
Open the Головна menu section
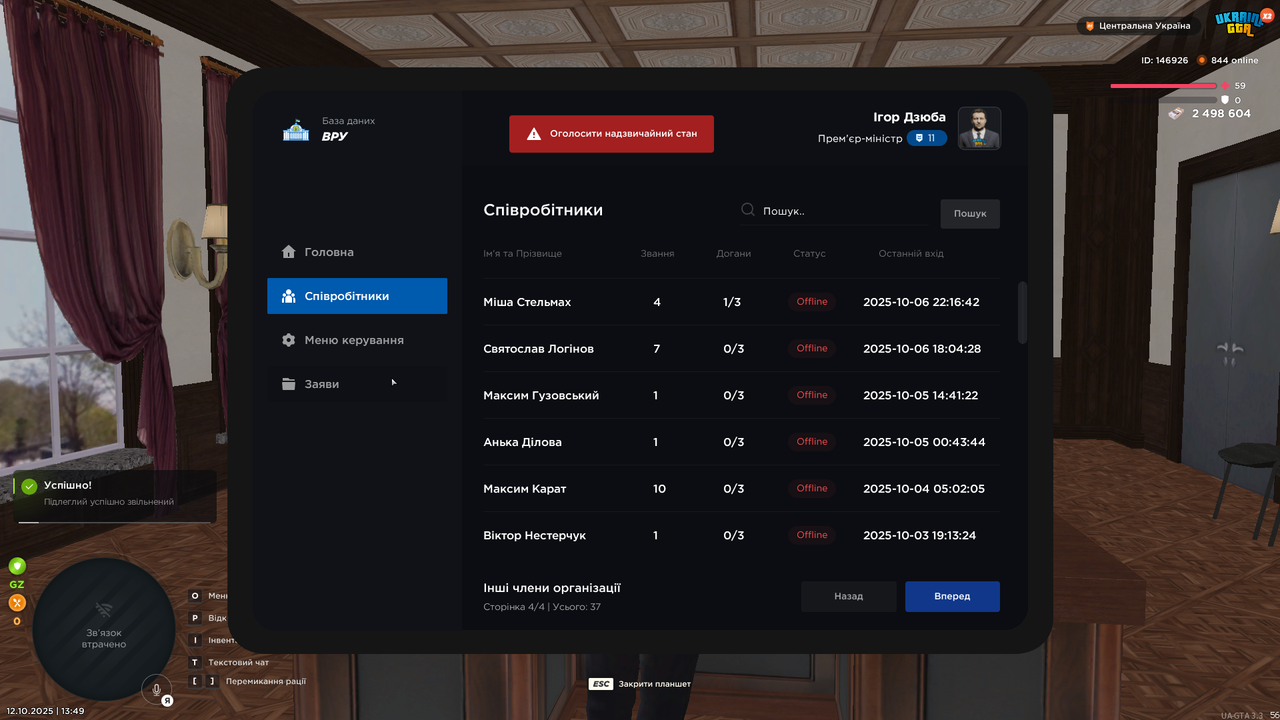click(357, 252)
